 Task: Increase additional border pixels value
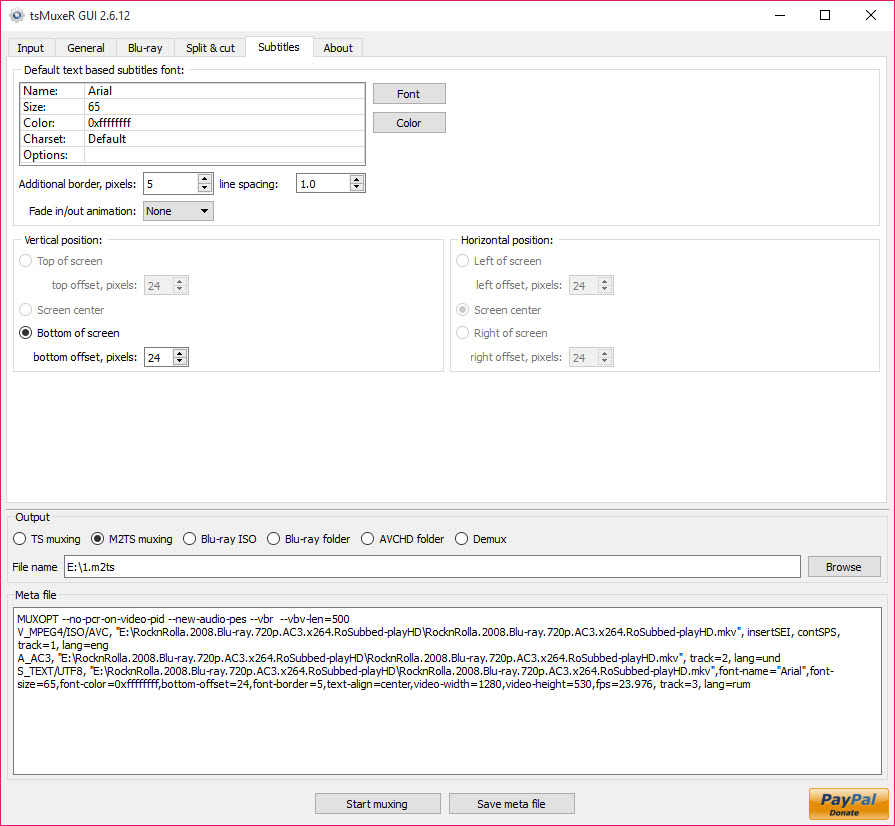point(204,179)
